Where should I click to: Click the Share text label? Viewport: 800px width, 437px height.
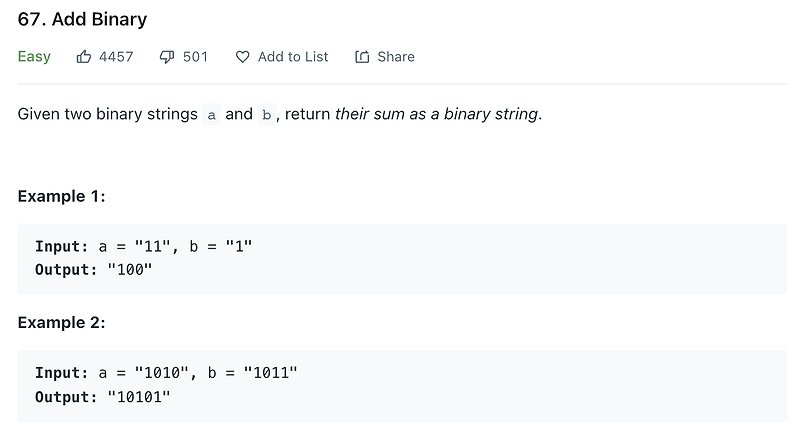coord(396,57)
